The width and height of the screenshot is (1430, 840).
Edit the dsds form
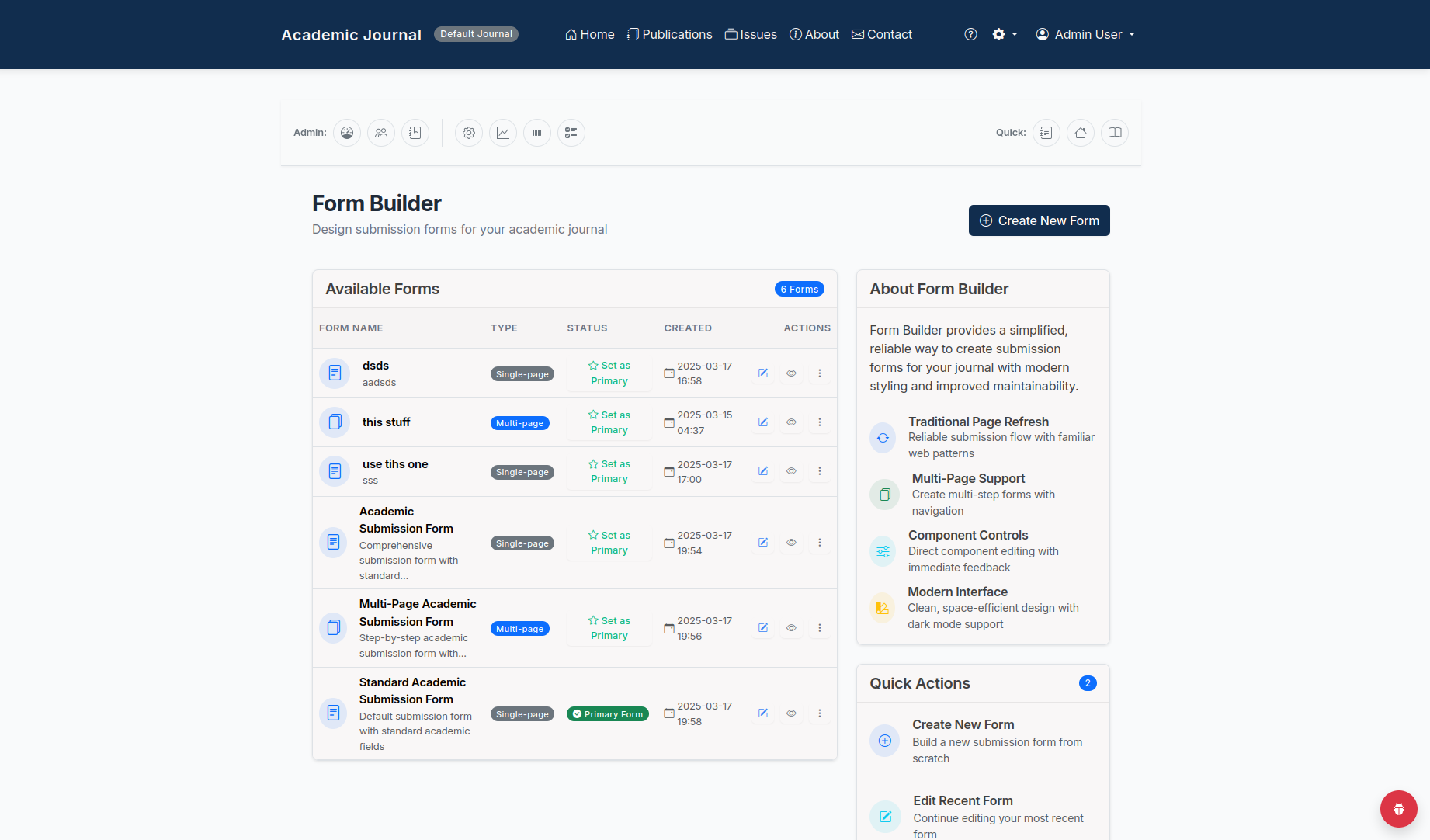click(763, 373)
